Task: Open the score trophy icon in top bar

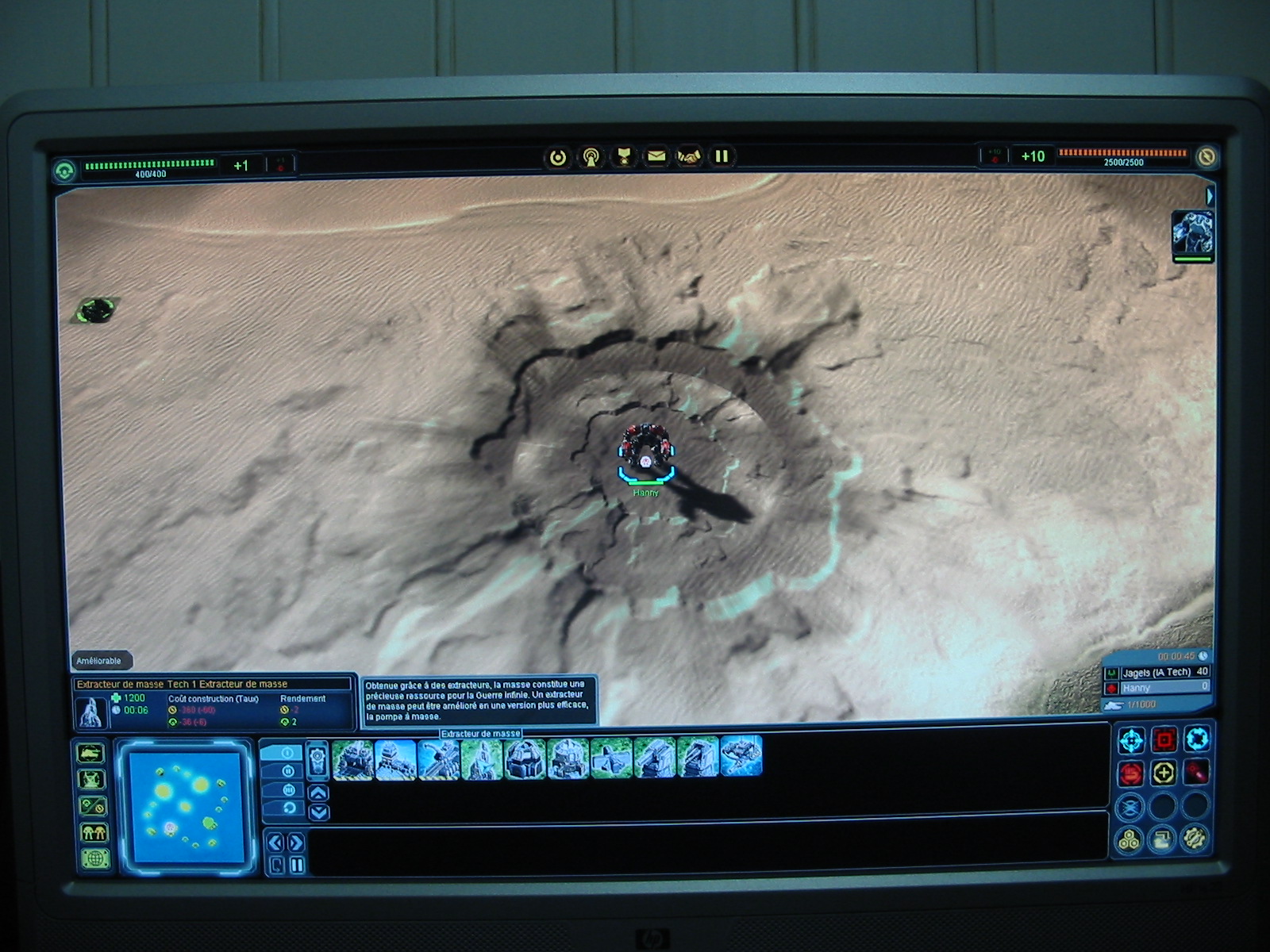Action: [623, 157]
